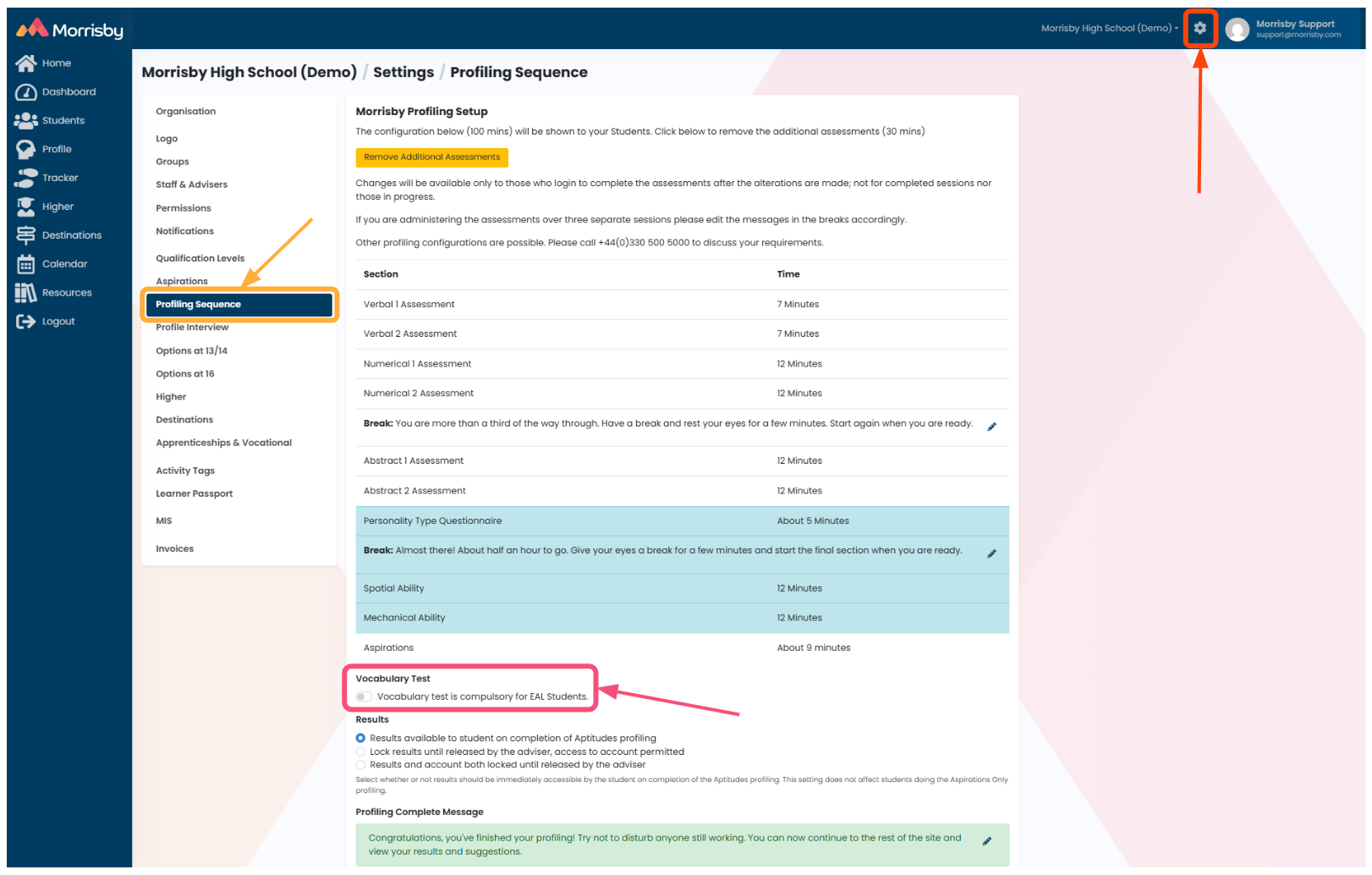
Task: Click the Profile head icon
Action: 25,150
